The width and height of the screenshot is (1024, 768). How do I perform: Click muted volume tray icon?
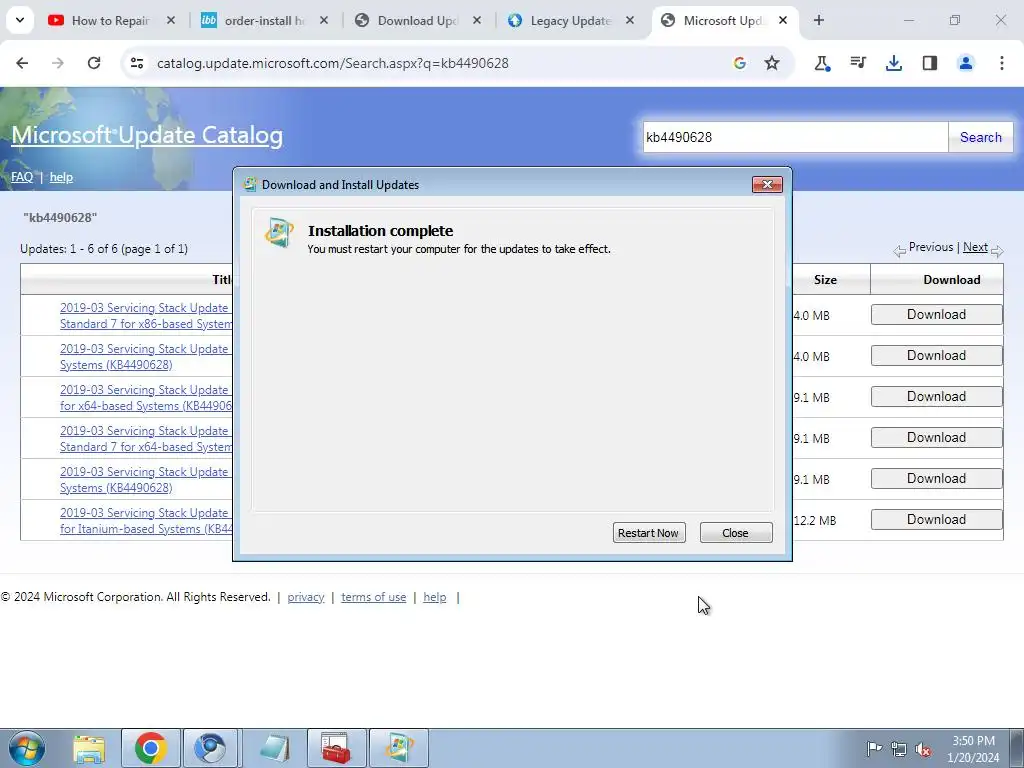[x=923, y=748]
